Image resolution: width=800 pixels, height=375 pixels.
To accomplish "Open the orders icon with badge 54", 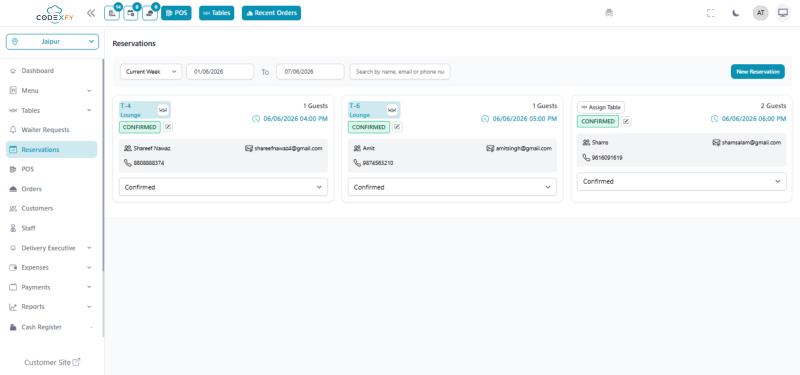I will [112, 13].
